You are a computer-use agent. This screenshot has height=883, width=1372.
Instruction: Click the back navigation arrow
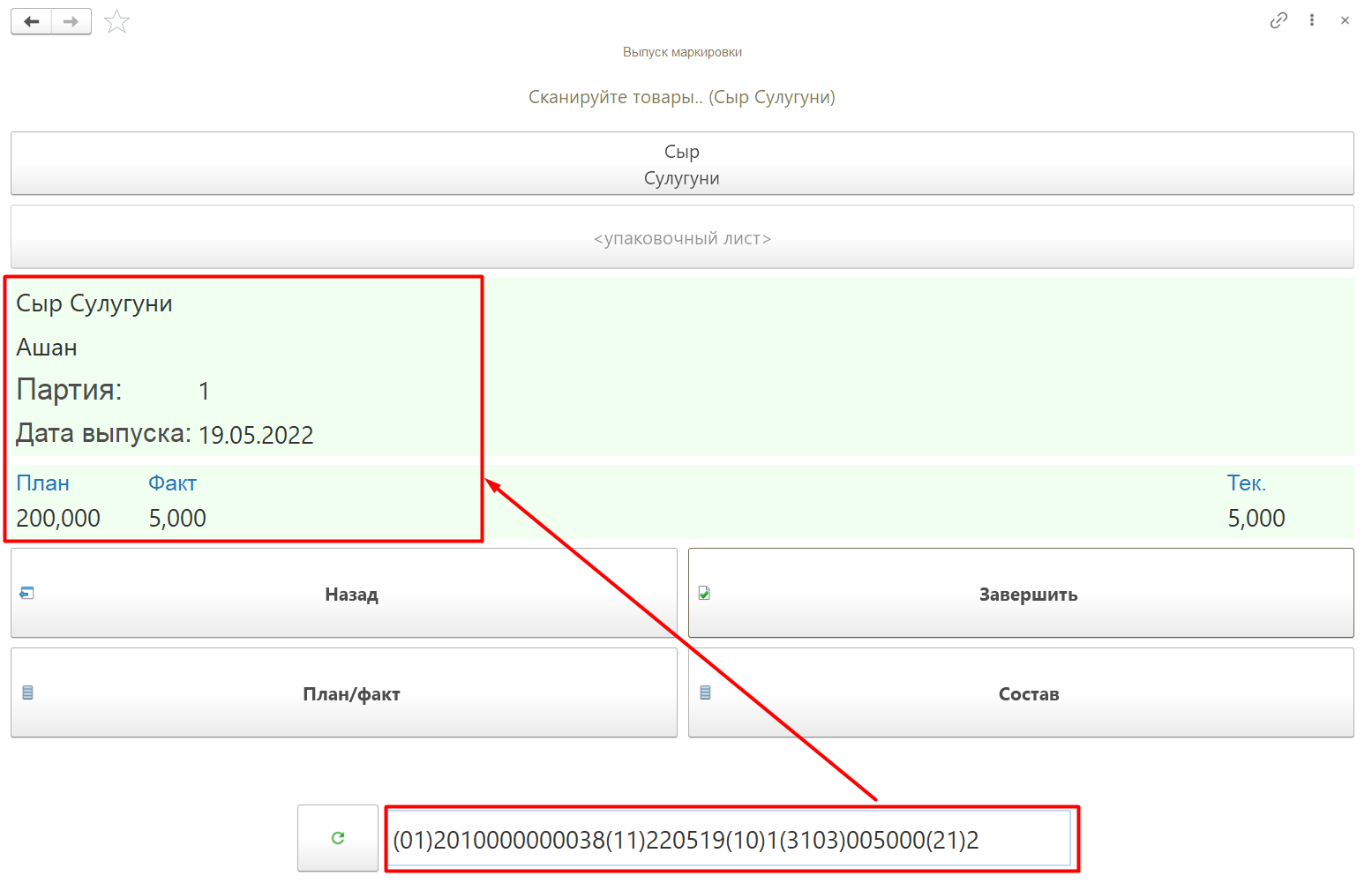click(32, 22)
